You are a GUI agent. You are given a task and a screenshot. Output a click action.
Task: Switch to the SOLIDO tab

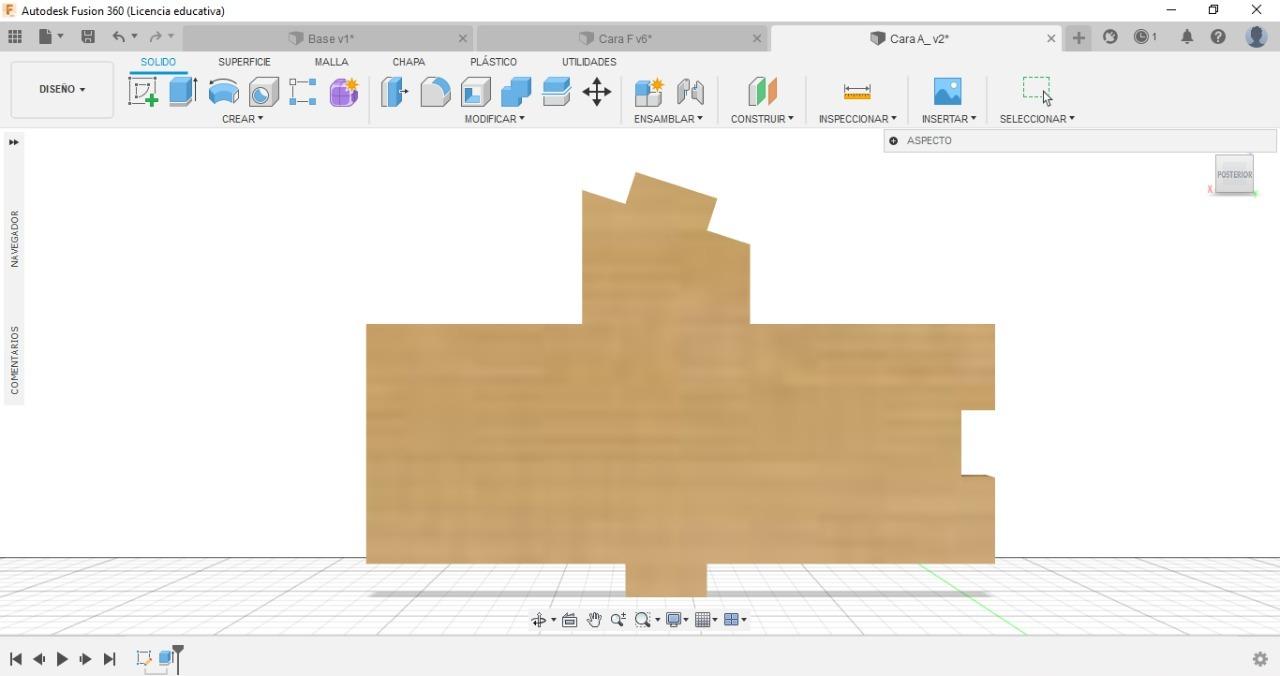click(x=158, y=62)
